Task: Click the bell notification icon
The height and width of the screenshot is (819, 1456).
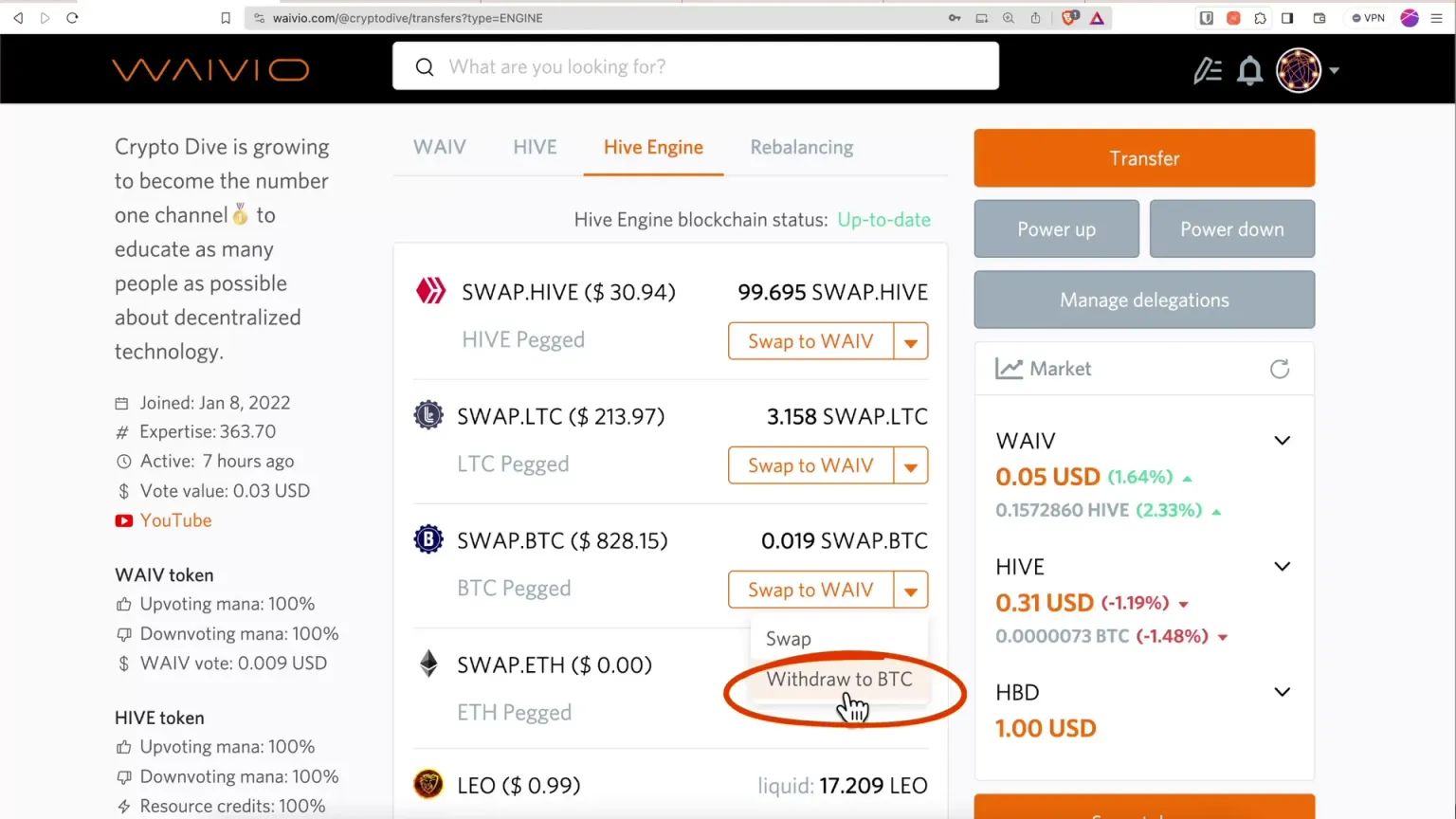Action: click(1250, 69)
